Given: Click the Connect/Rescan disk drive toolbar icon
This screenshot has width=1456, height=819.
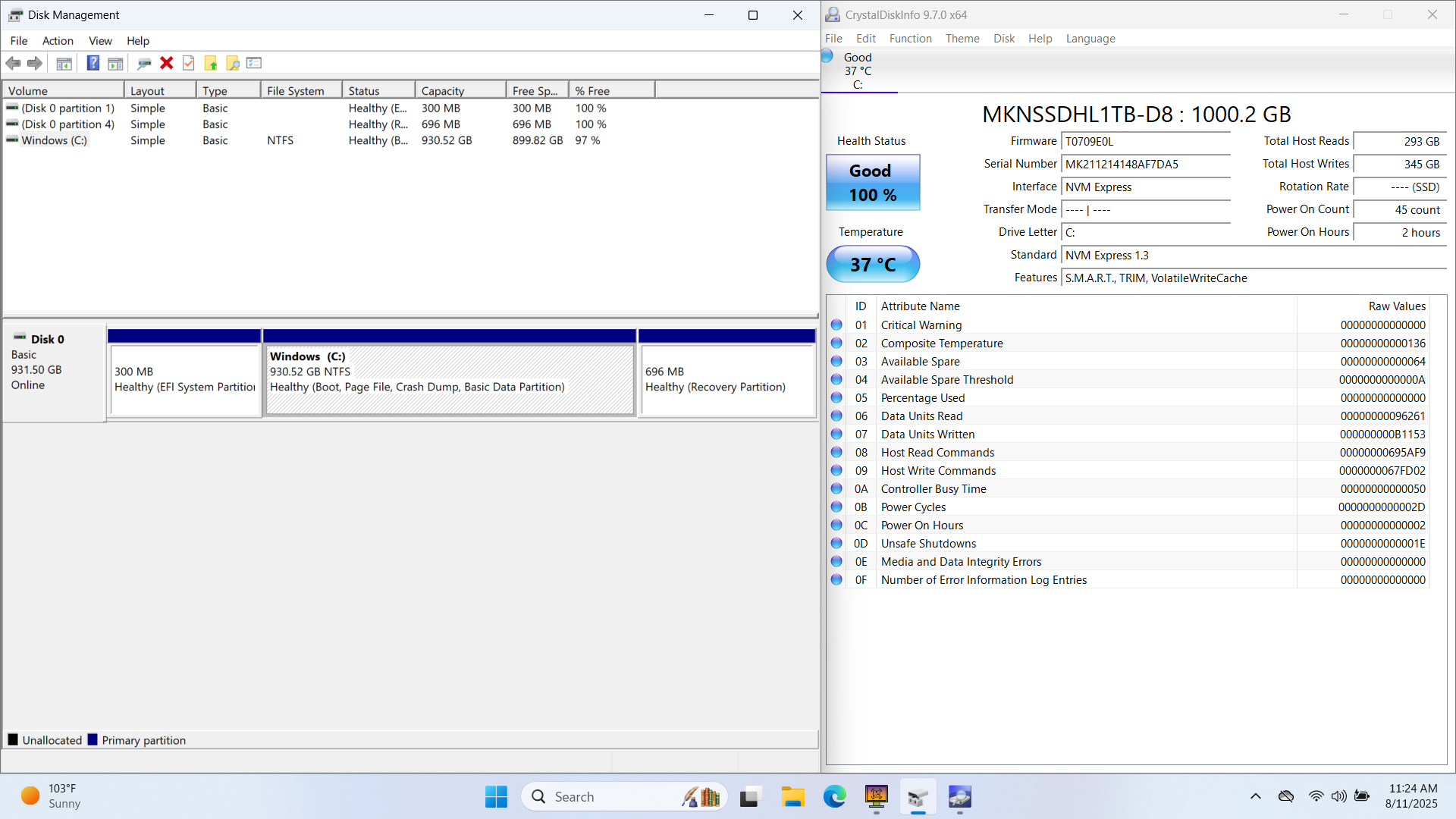Looking at the screenshot, I should pyautogui.click(x=144, y=63).
